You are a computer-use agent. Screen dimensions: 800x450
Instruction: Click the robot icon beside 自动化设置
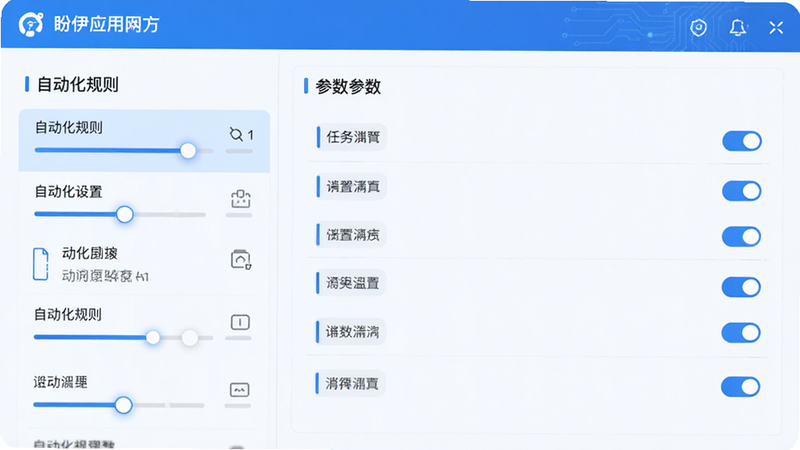[x=240, y=199]
